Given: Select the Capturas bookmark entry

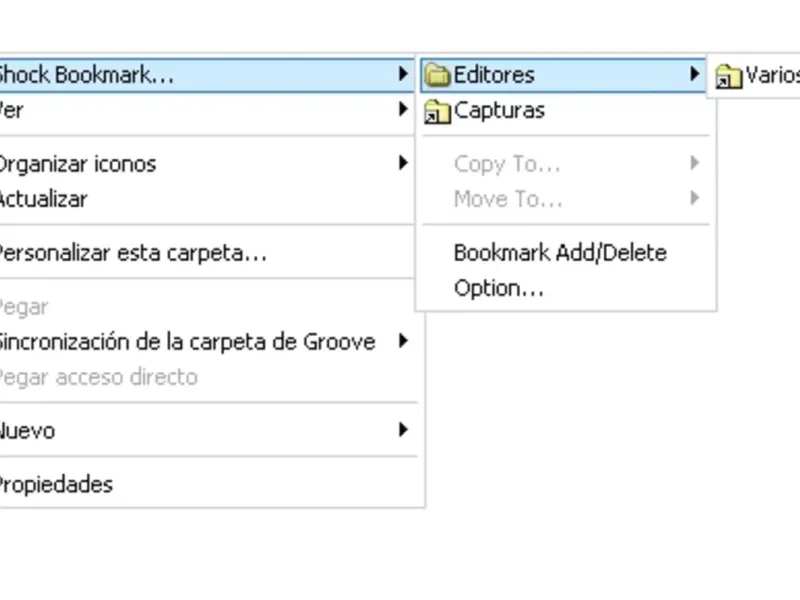Looking at the screenshot, I should pyautogui.click(x=499, y=111).
